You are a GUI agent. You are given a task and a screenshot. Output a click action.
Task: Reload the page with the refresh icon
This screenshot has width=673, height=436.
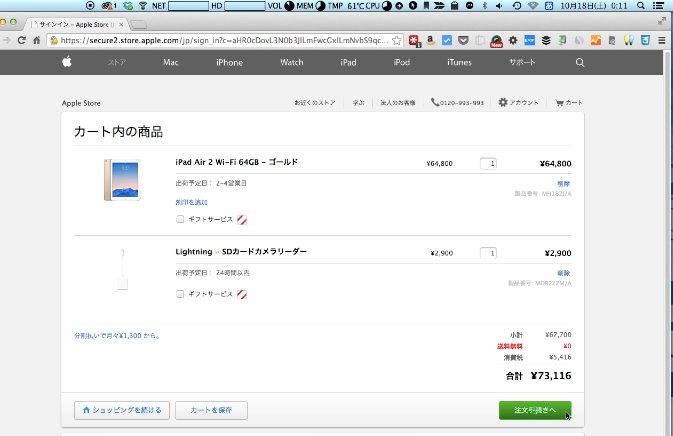pos(21,40)
